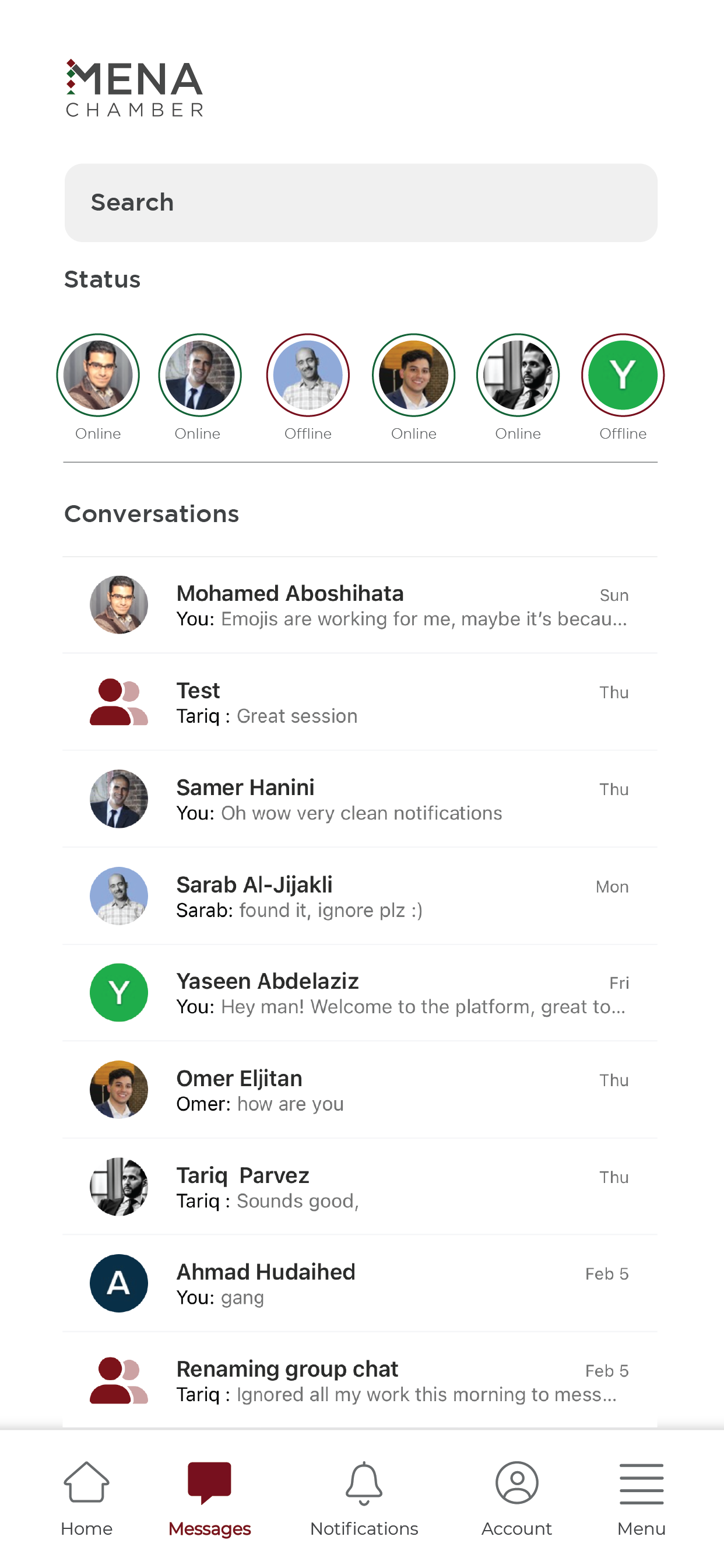Open the hamburger Menu icon
724x1568 pixels.
[641, 1484]
